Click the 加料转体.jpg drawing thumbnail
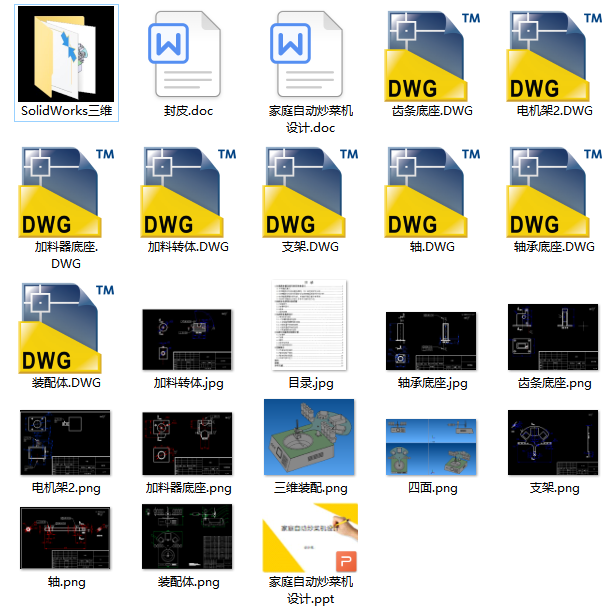The image size is (614, 607). (187, 340)
